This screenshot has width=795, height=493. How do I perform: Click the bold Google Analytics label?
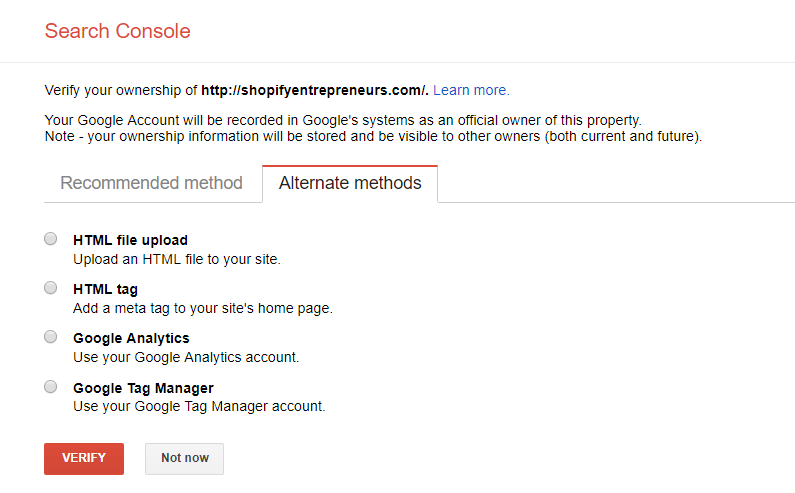[131, 338]
